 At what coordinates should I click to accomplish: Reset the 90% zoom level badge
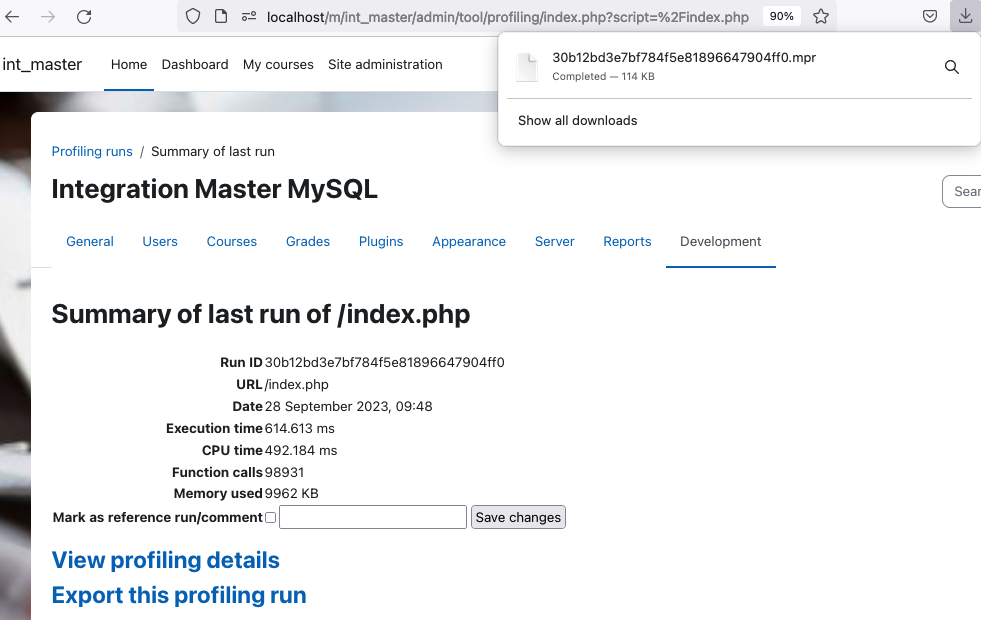(x=781, y=16)
